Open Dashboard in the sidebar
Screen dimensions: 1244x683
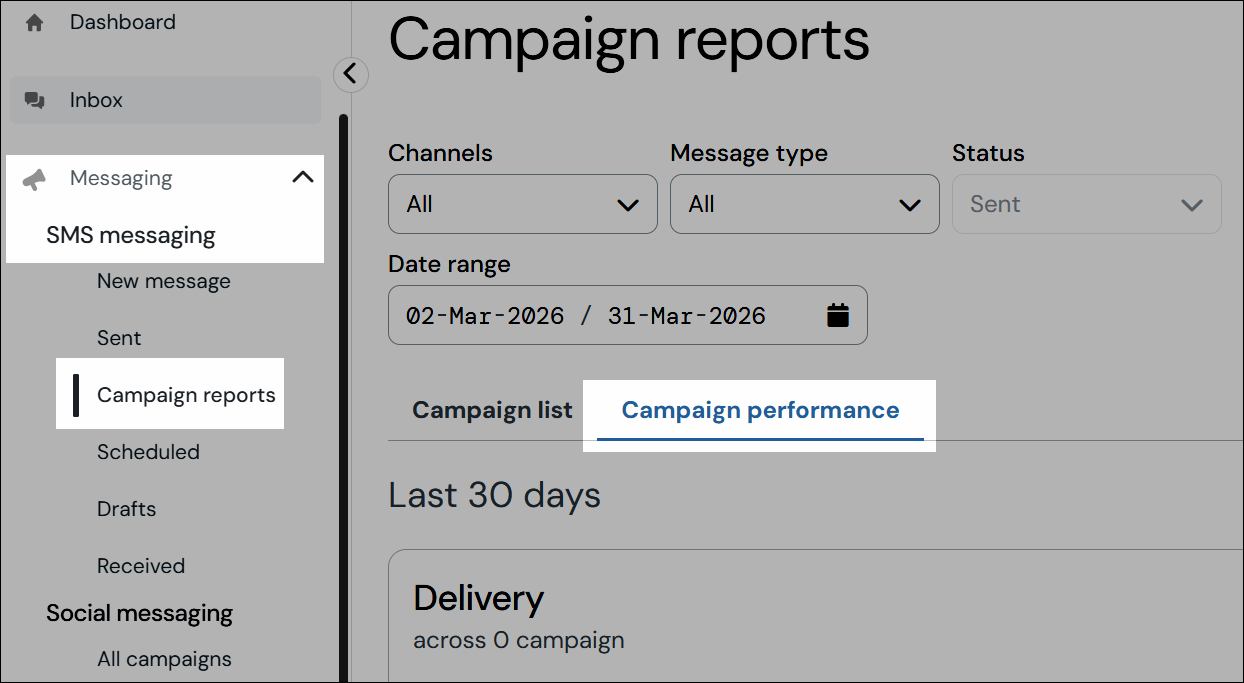(x=123, y=22)
